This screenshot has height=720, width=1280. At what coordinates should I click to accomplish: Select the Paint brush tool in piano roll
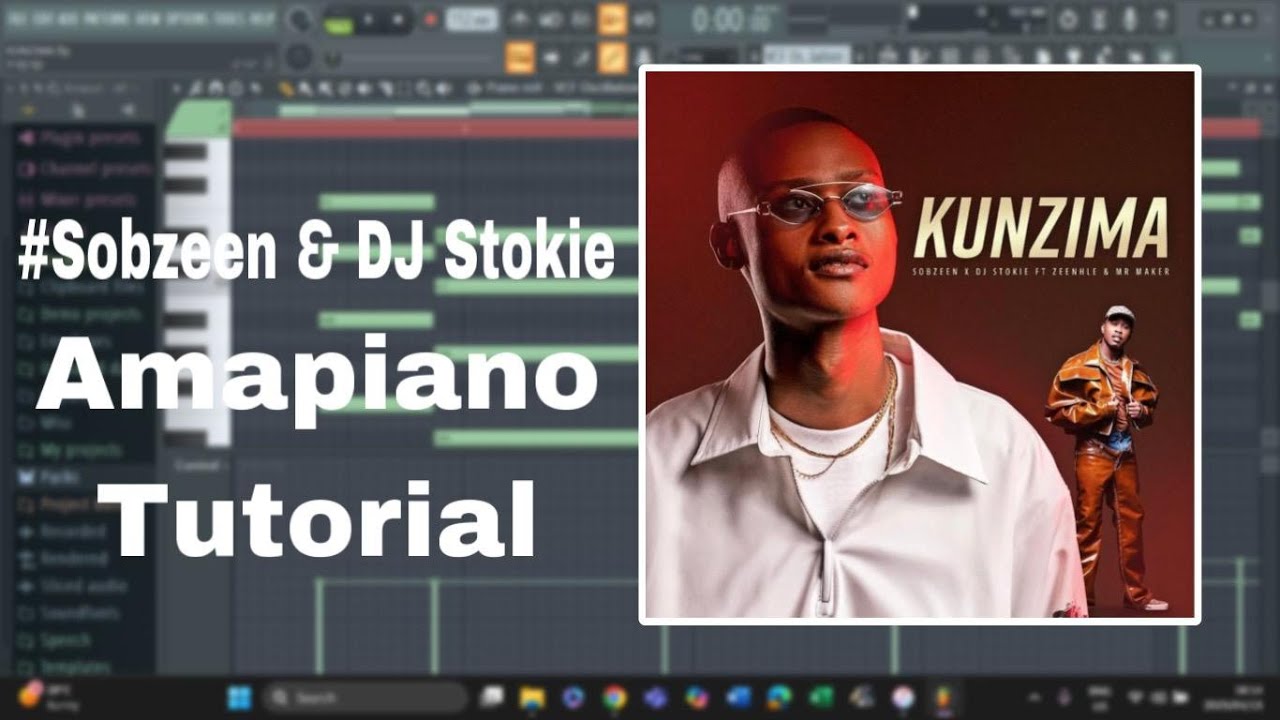click(x=304, y=89)
